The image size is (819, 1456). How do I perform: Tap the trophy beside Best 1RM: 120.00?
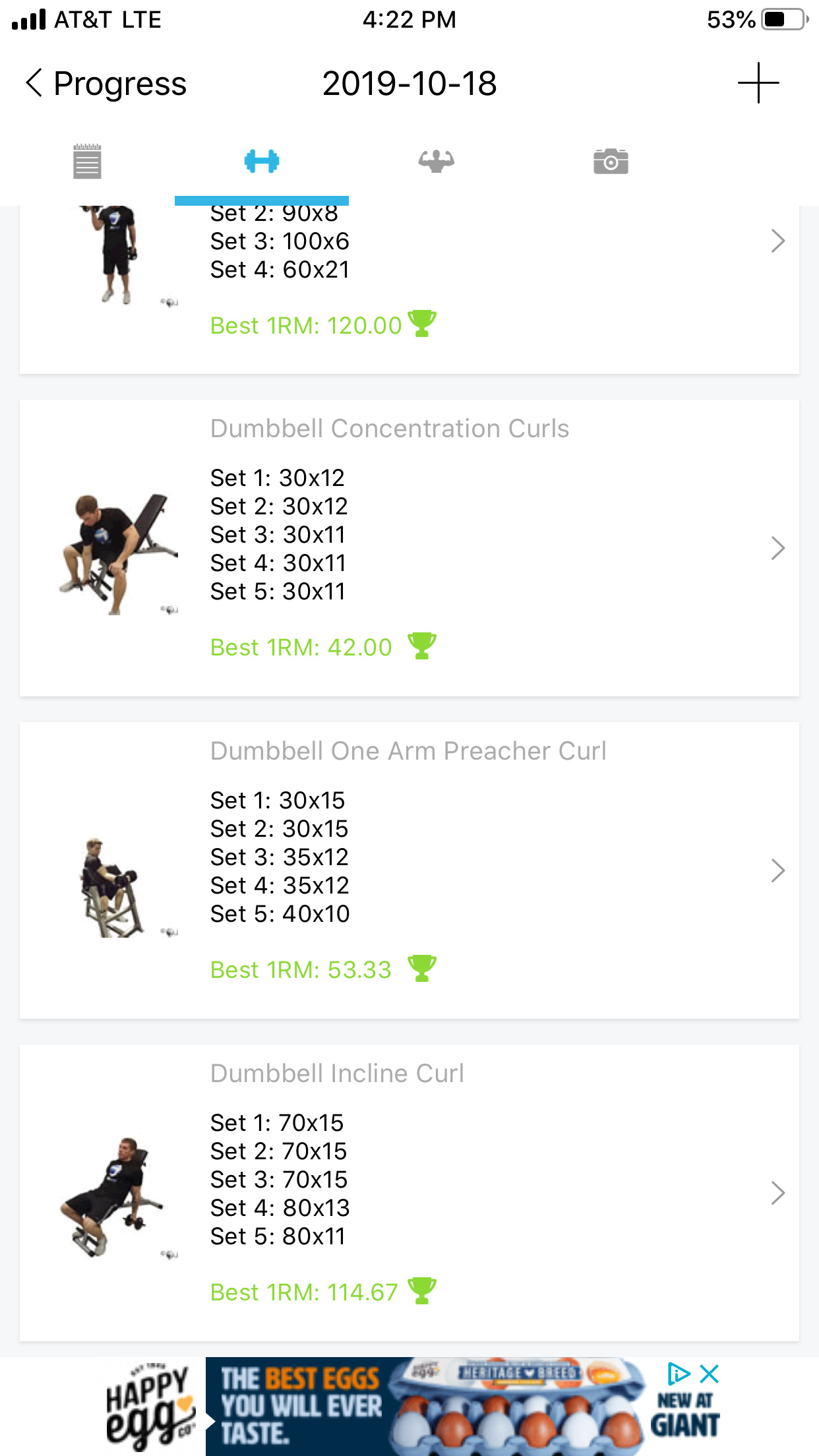pos(422,323)
